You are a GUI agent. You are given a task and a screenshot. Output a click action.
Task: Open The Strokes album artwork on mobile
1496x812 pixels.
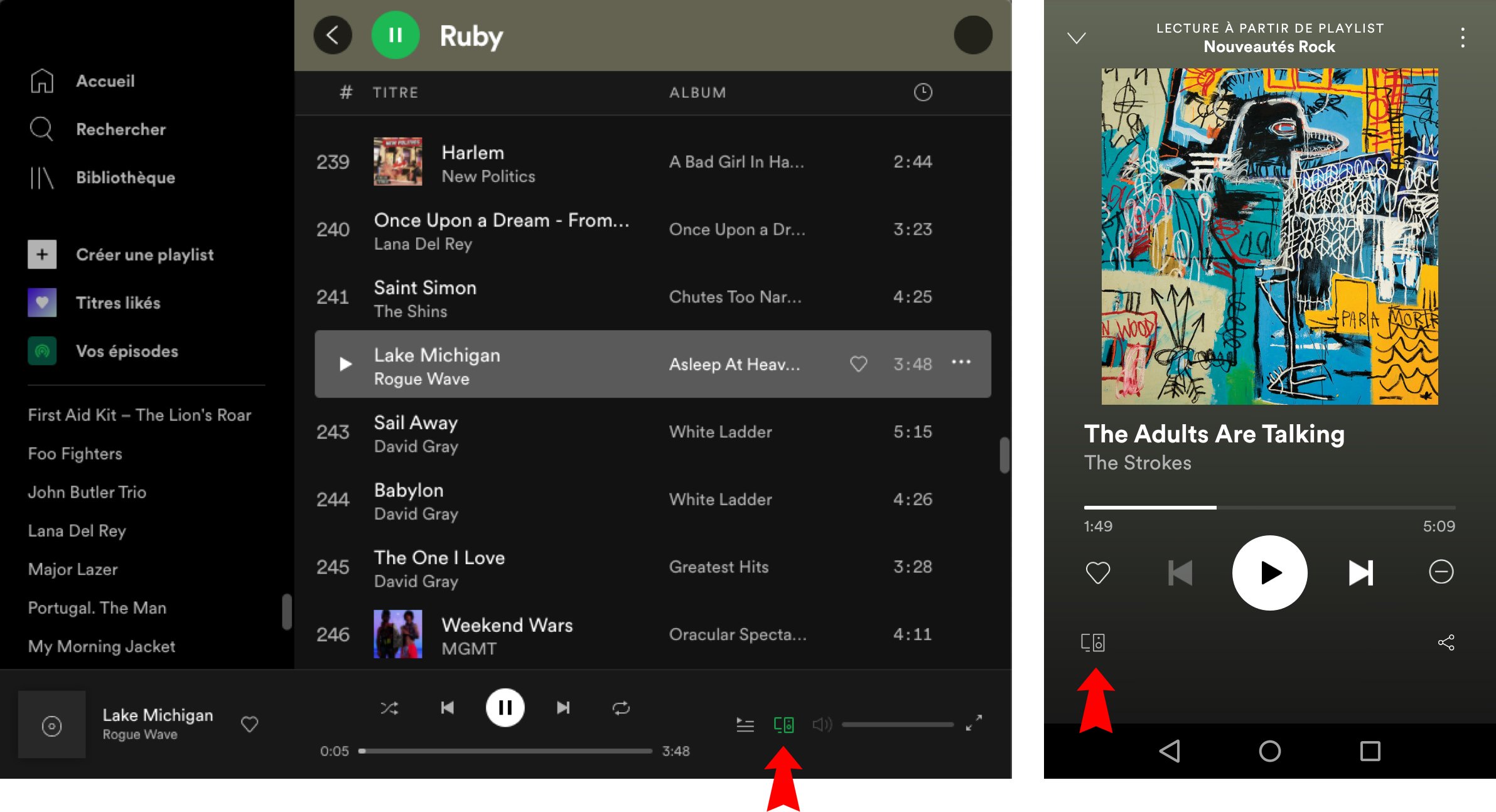[1269, 236]
